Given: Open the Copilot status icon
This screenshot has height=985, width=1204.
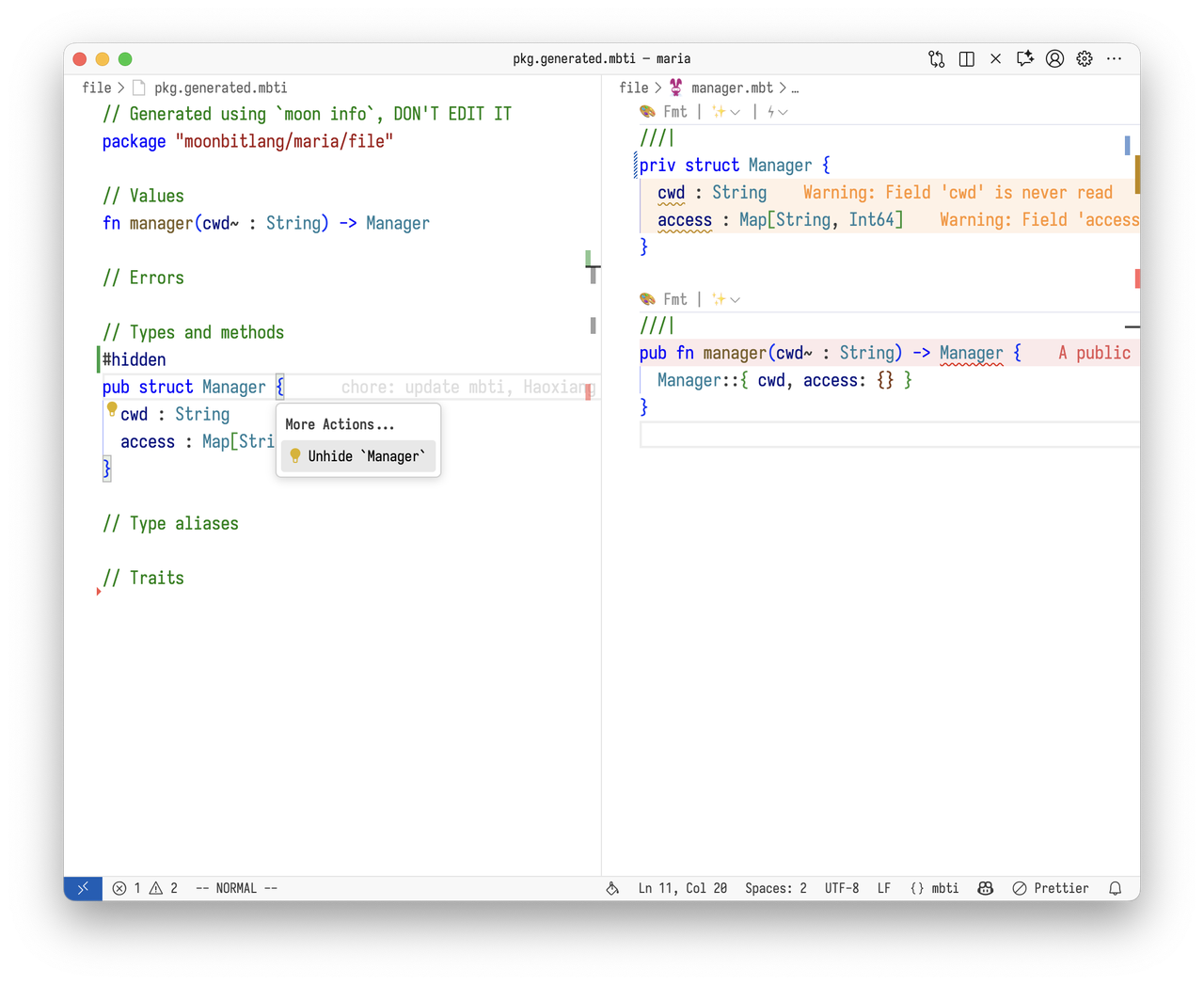Looking at the screenshot, I should click(x=985, y=888).
